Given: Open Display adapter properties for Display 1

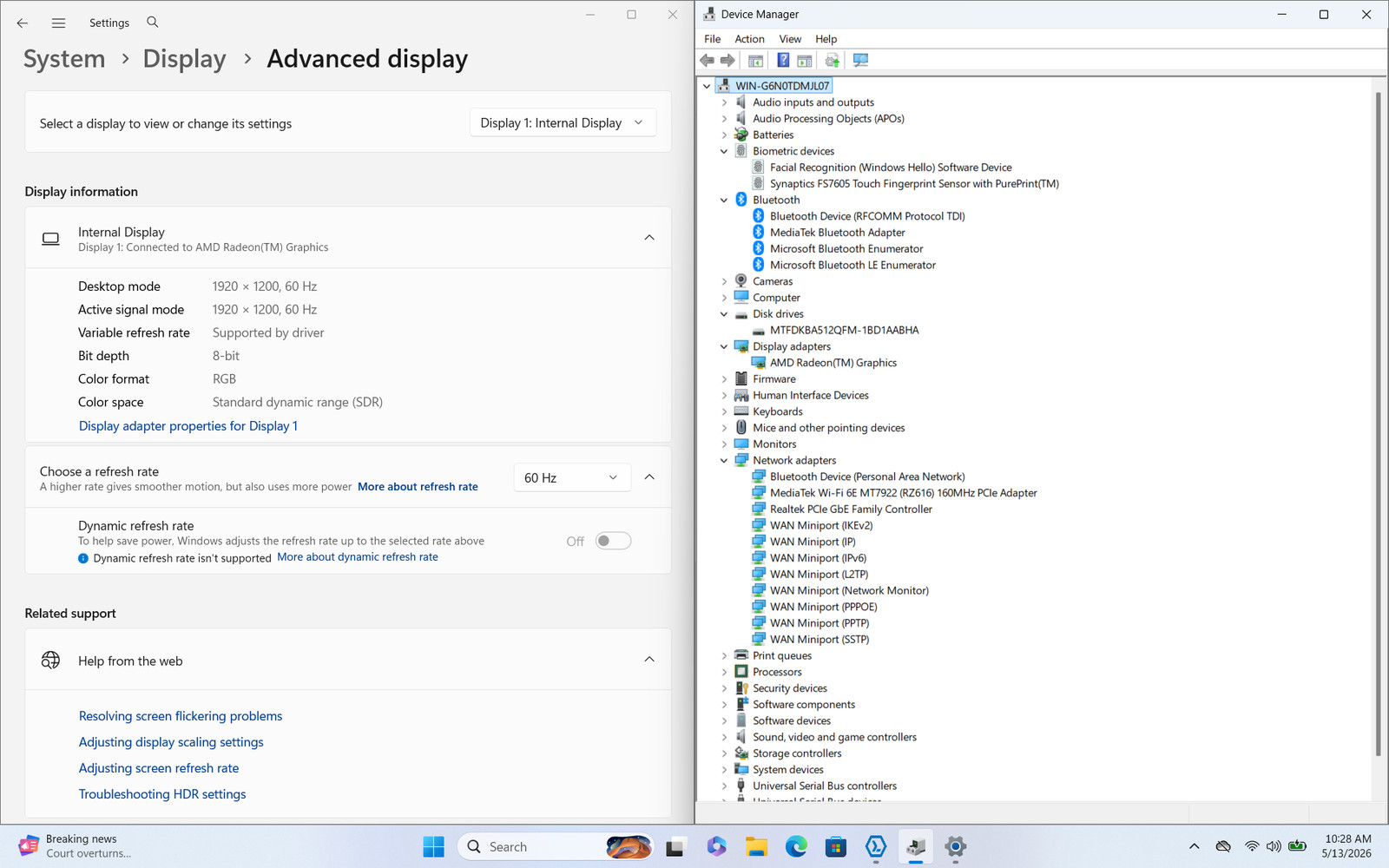Looking at the screenshot, I should (188, 426).
